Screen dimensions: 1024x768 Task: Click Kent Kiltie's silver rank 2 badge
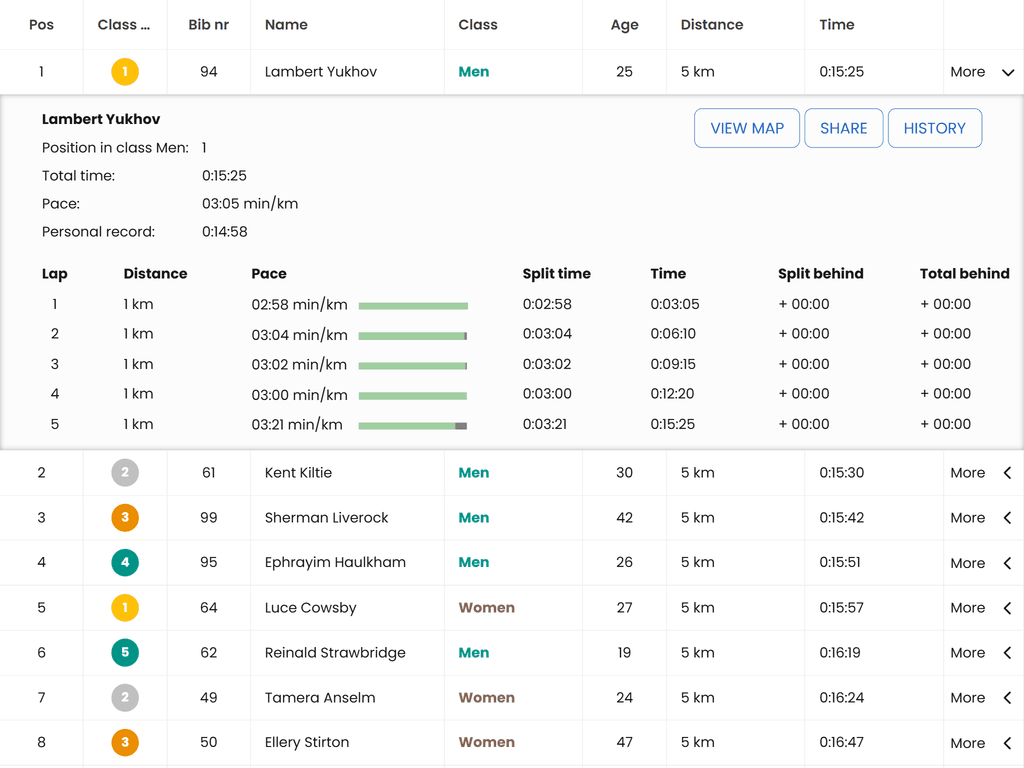point(125,473)
